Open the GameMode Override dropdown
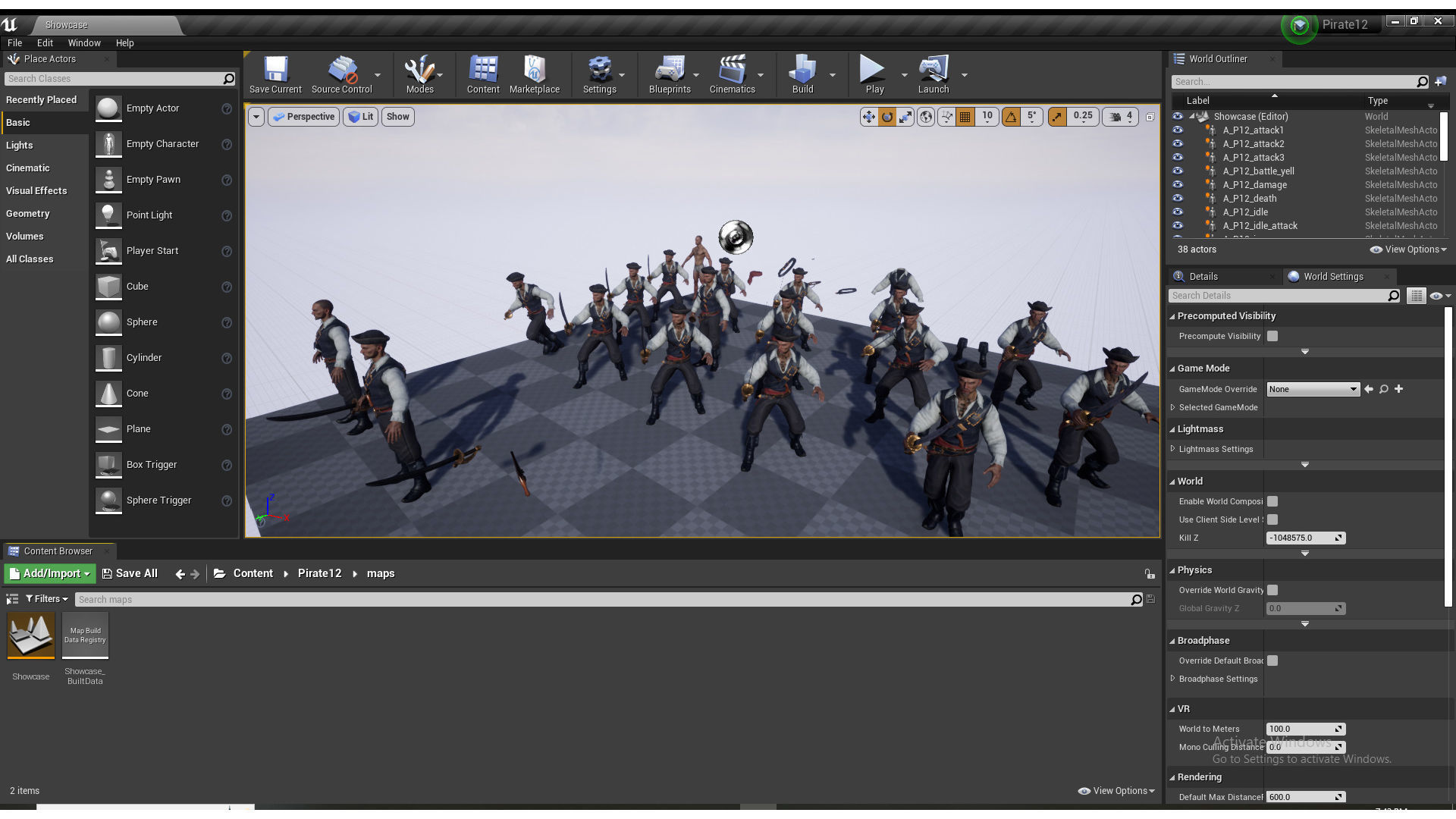This screenshot has height=819, width=1456. [1313, 389]
